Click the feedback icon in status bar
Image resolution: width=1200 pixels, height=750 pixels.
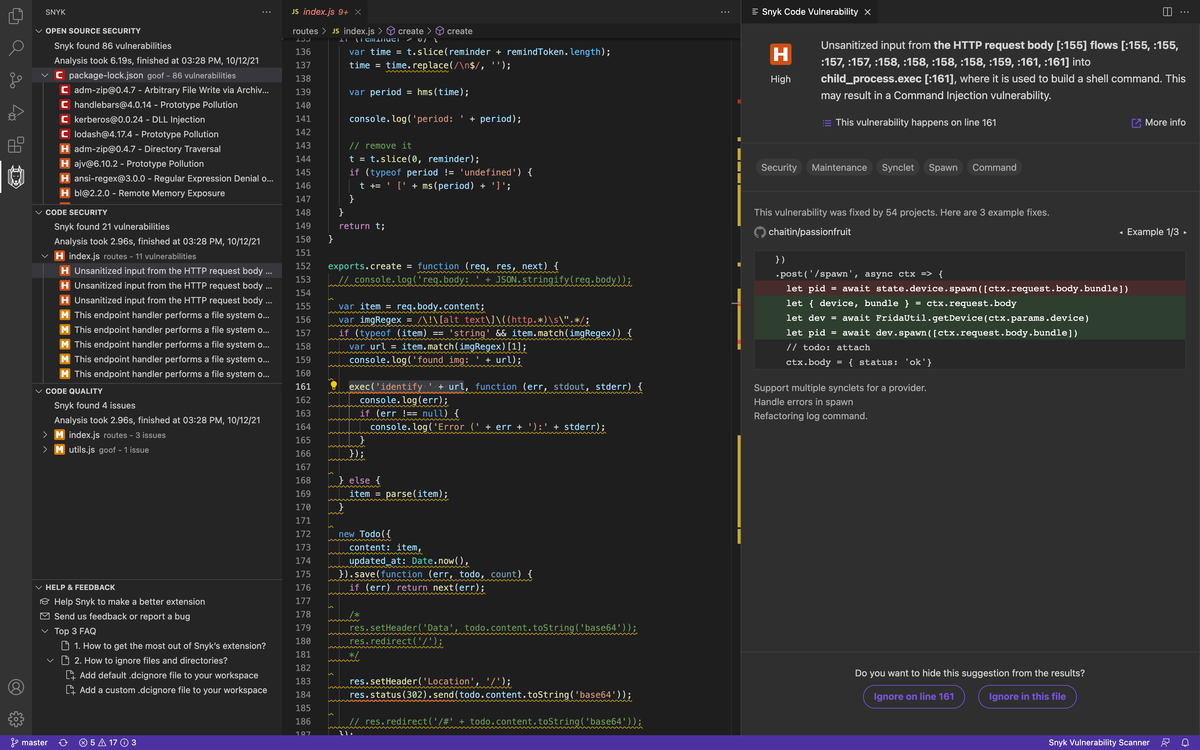pyautogui.click(x=1166, y=743)
